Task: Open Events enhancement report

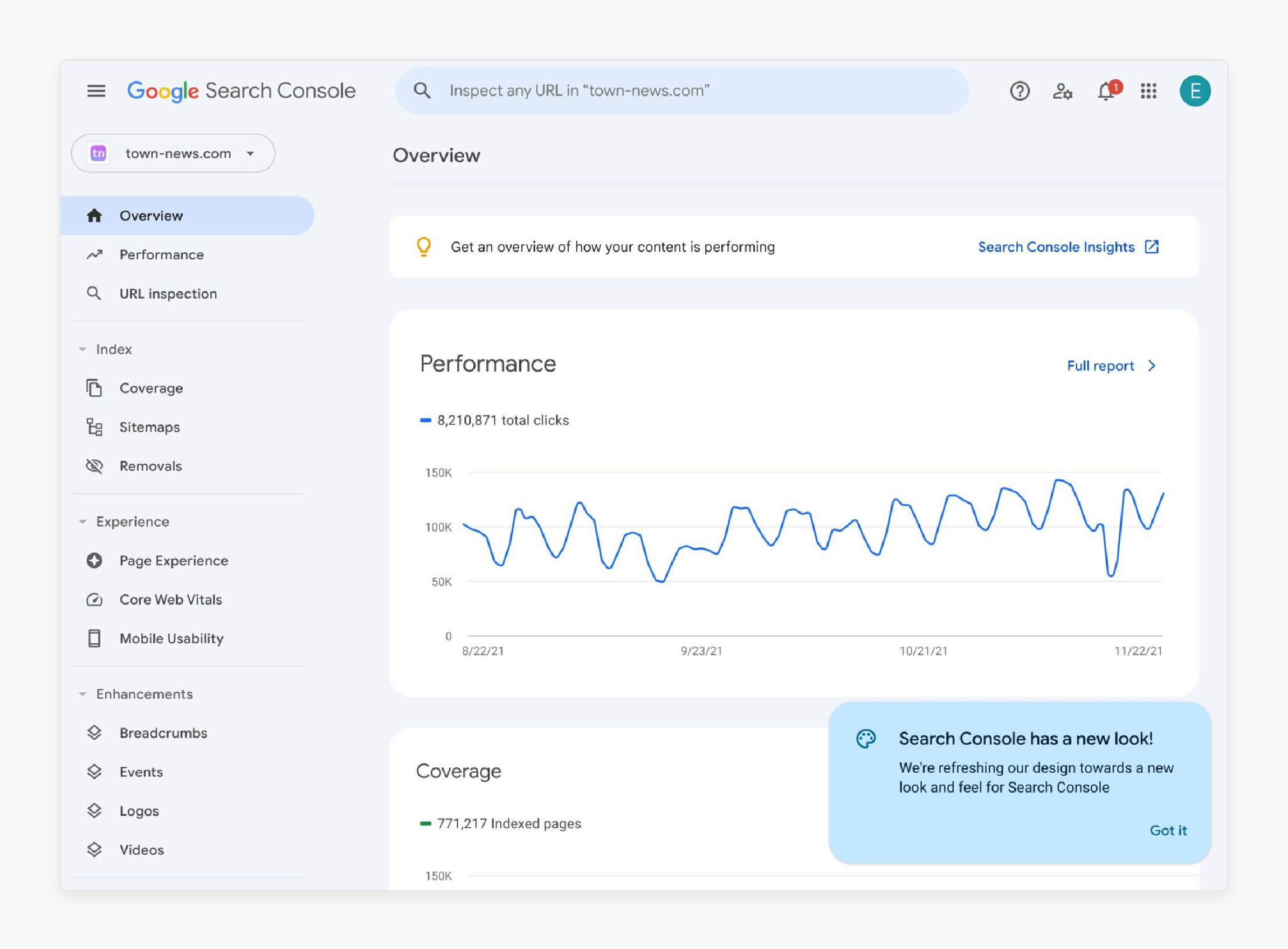Action: tap(187, 772)
